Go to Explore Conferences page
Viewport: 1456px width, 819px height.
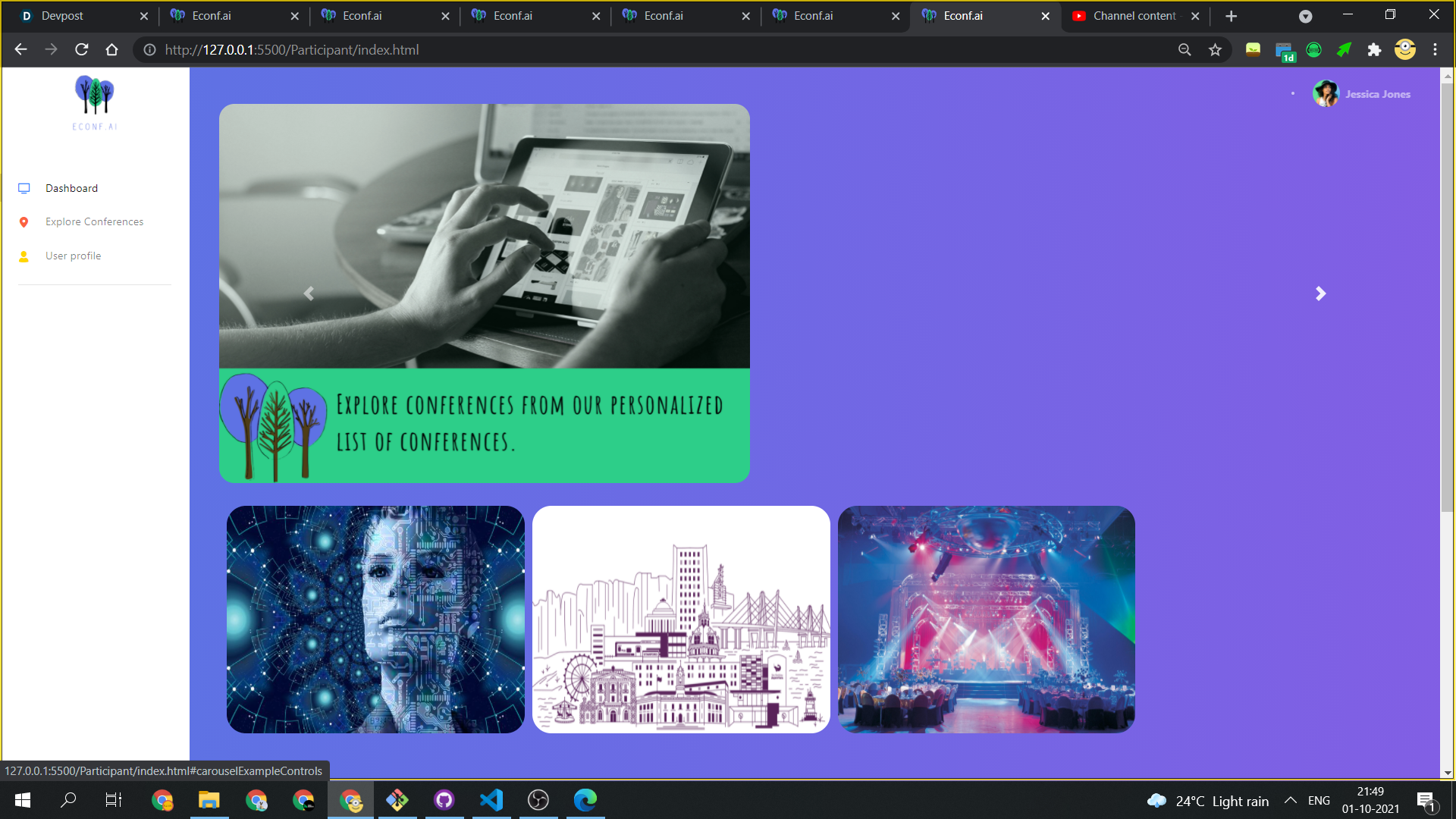click(94, 221)
